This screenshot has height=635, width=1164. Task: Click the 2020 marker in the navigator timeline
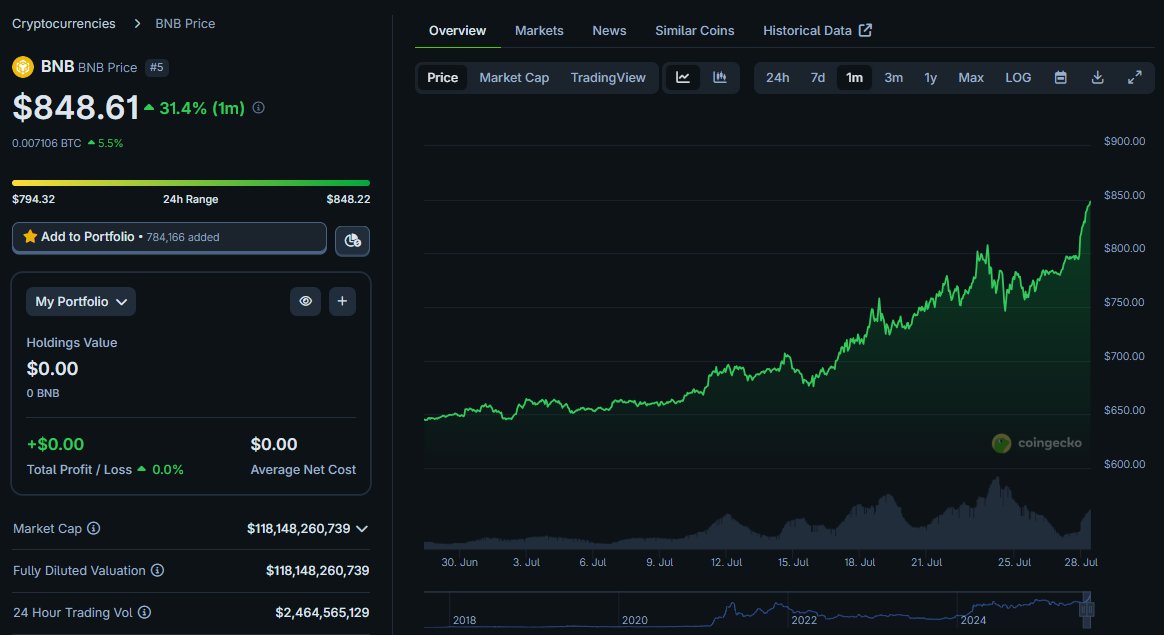635,619
